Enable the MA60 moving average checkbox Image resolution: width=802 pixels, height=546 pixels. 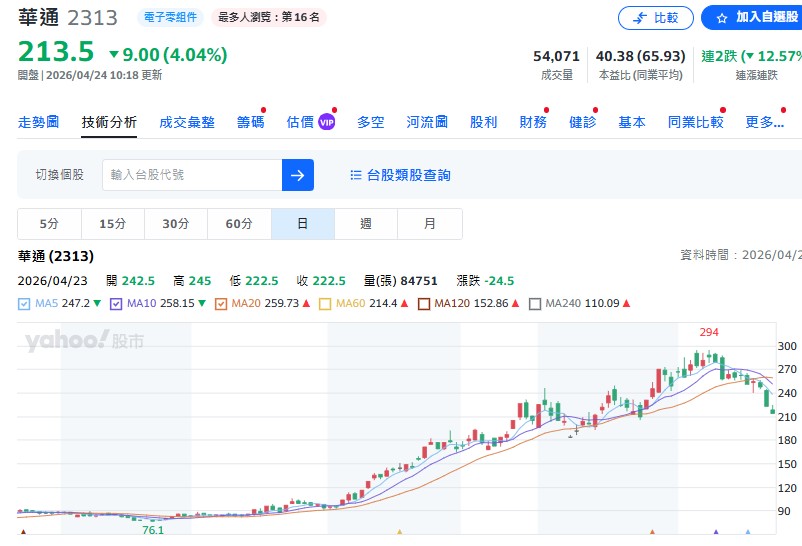tap(325, 304)
